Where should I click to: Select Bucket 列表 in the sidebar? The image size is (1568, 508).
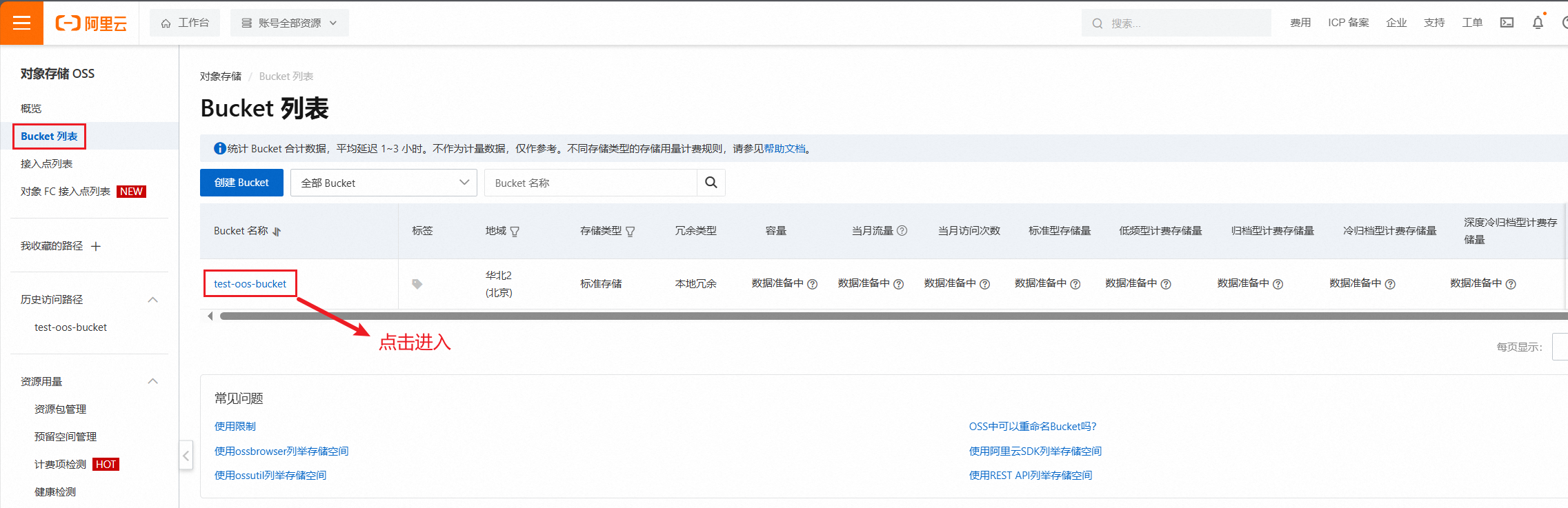click(49, 136)
